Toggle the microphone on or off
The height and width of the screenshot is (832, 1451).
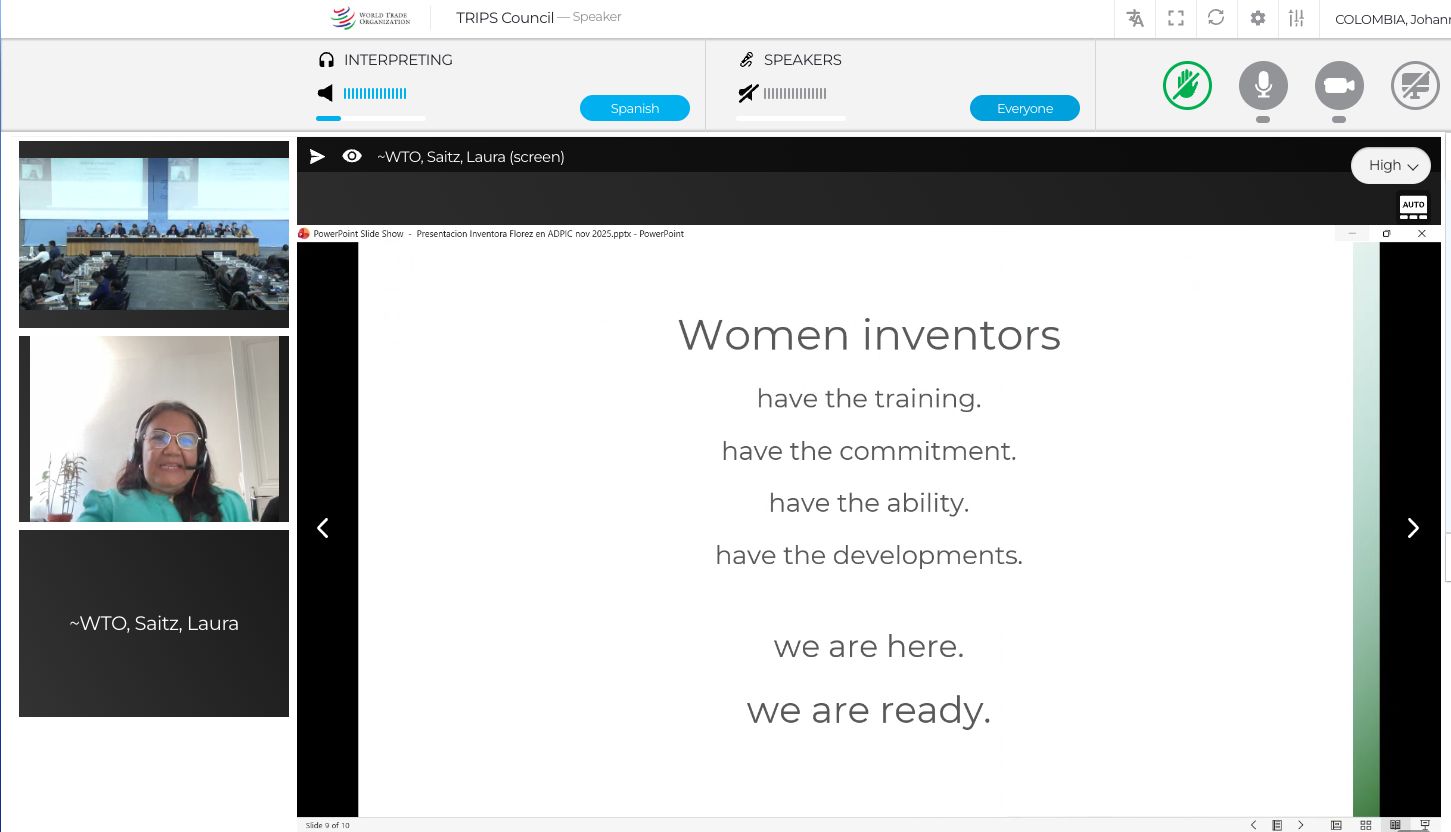1263,86
